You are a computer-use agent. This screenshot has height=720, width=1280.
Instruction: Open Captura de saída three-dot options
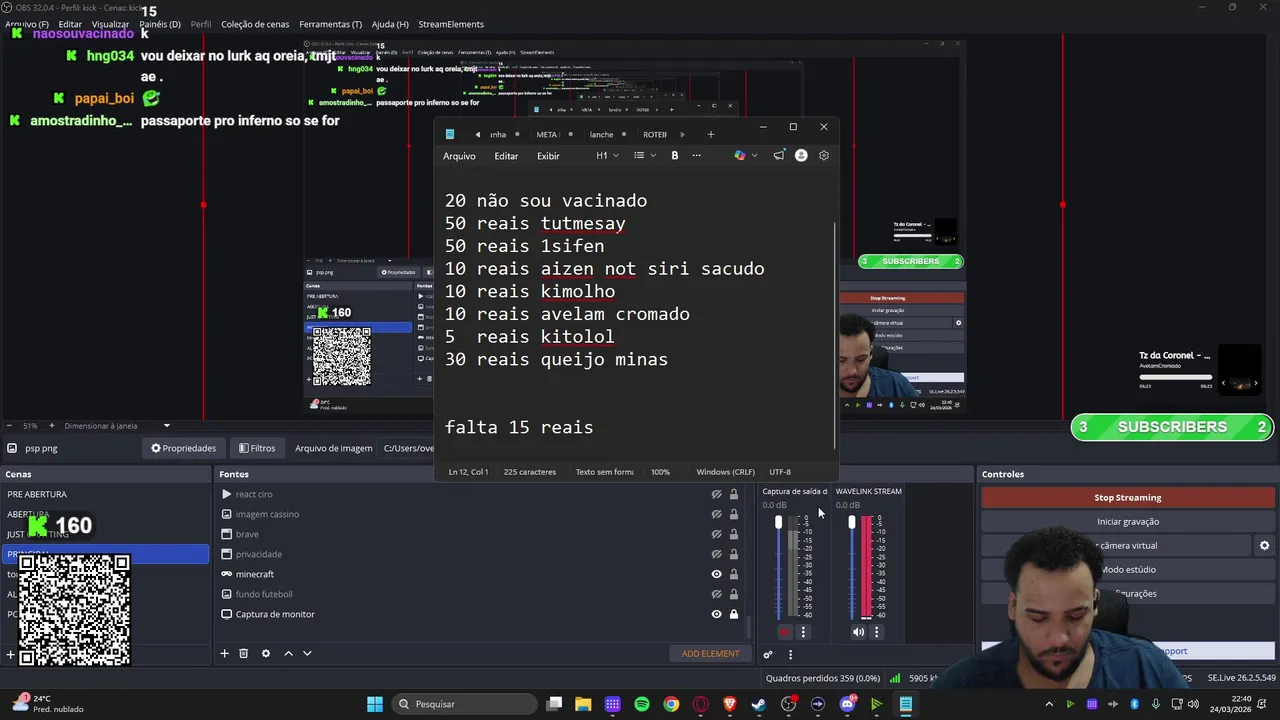(x=802, y=631)
